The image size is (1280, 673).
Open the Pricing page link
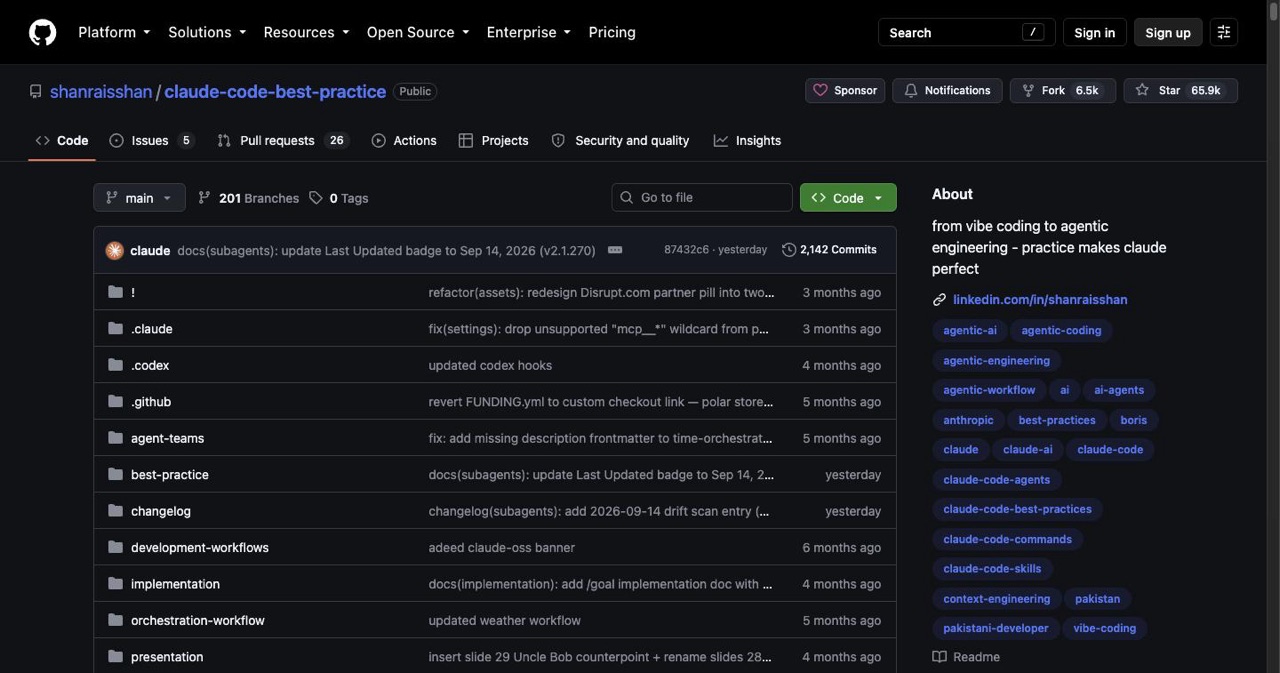tap(612, 32)
